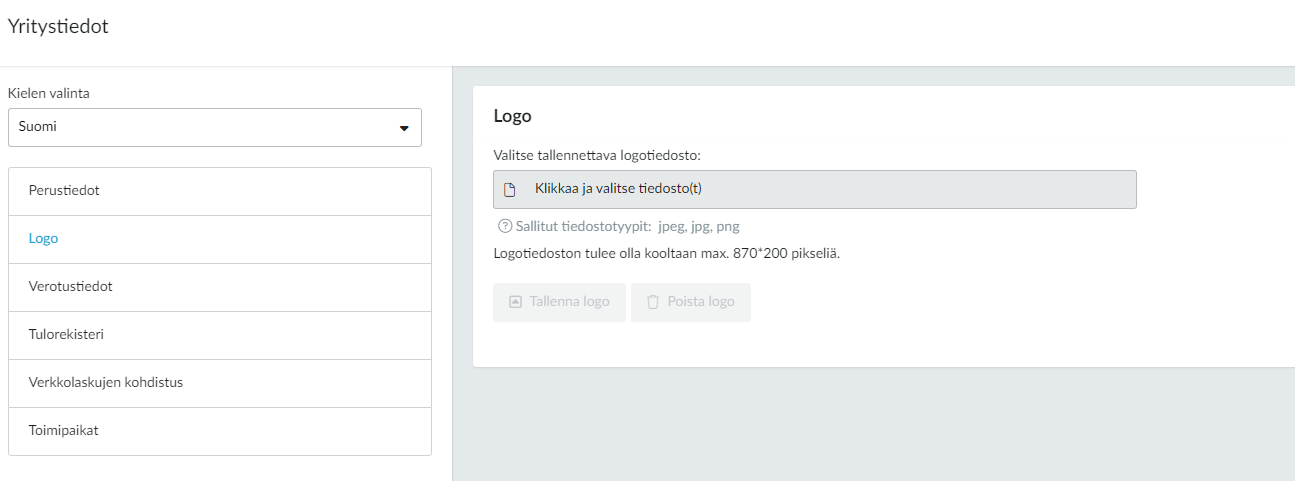The width and height of the screenshot is (1295, 481).
Task: Click the question mark help icon
Action: coord(504,226)
